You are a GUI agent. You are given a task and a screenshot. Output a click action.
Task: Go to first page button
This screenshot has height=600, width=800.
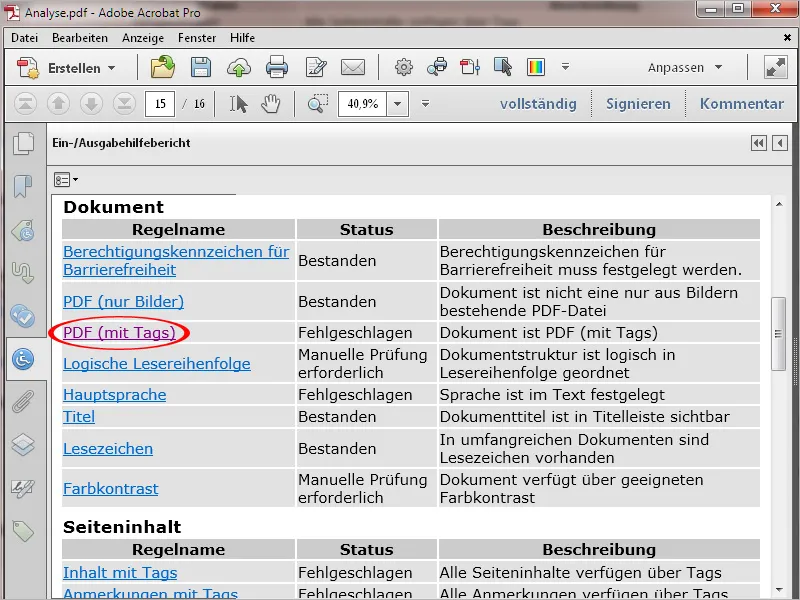click(x=26, y=104)
